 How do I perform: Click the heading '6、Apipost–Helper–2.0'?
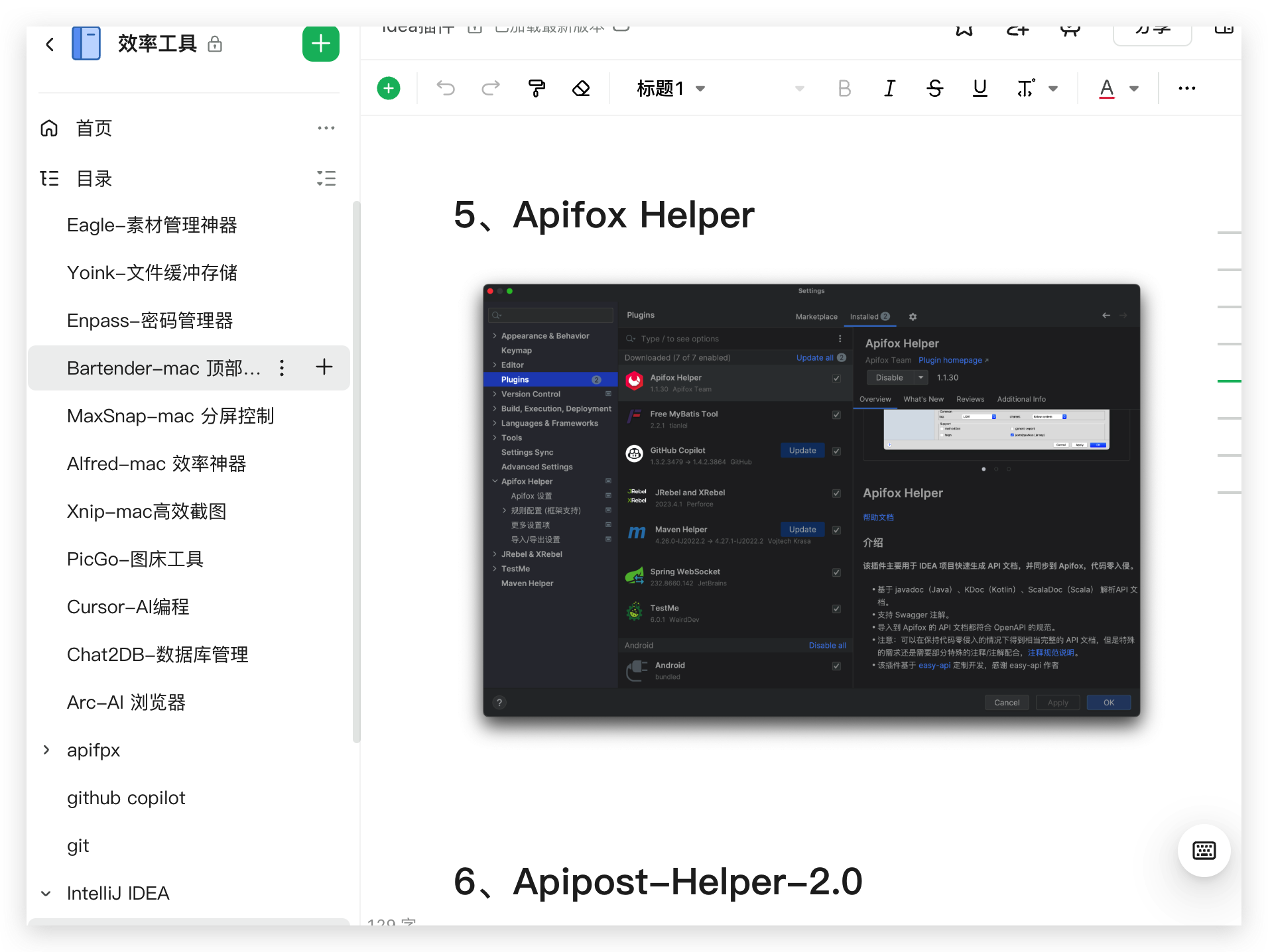pyautogui.click(x=658, y=882)
